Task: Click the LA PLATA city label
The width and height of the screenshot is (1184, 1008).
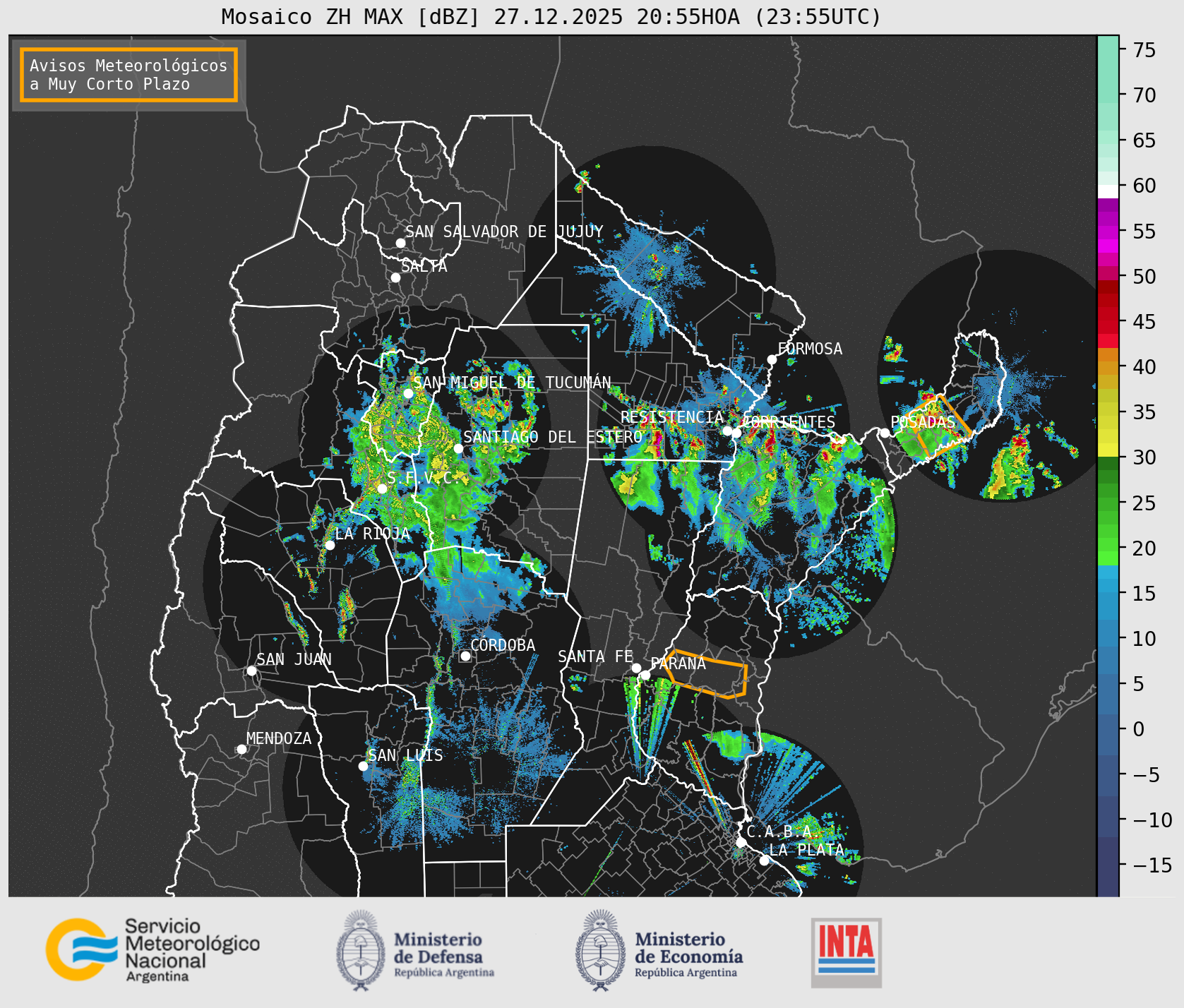Action: (x=806, y=850)
